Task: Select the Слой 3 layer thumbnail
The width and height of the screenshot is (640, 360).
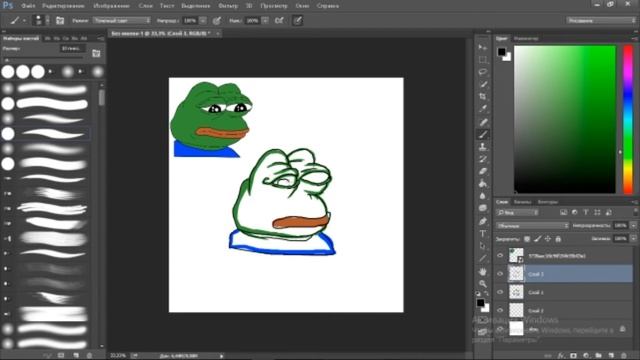Action: coord(516,273)
